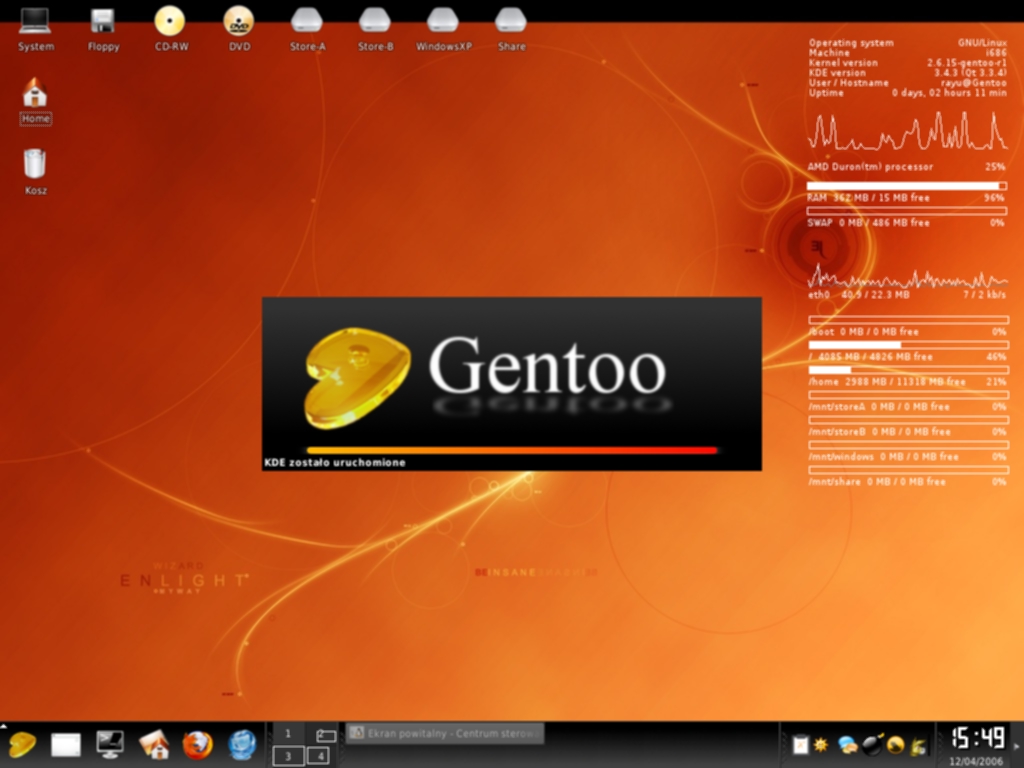Switch to virtual desktop 3
The image size is (1024, 768).
287,756
